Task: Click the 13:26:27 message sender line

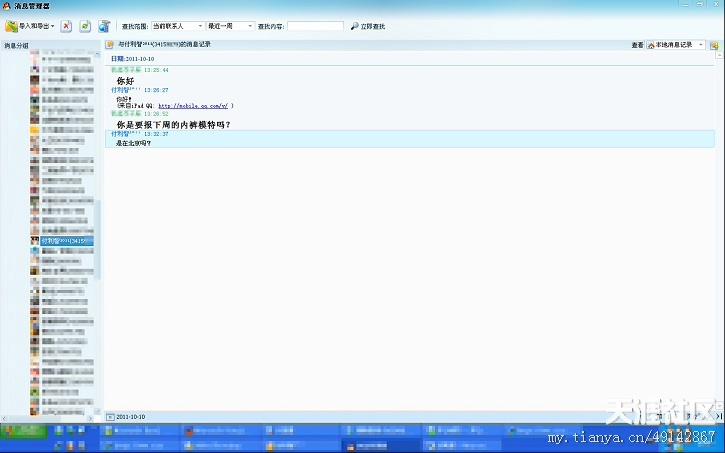Action: pyautogui.click(x=140, y=90)
